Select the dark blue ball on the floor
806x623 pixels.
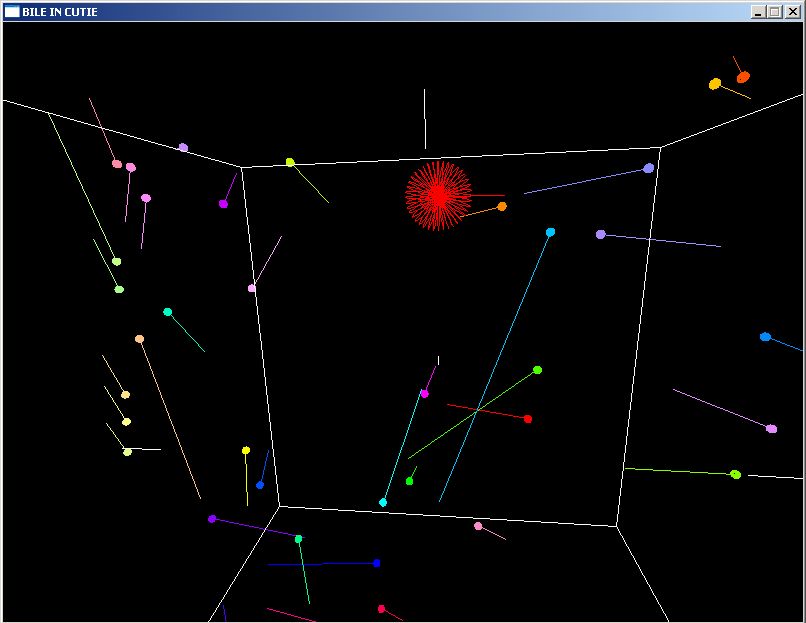[377, 563]
